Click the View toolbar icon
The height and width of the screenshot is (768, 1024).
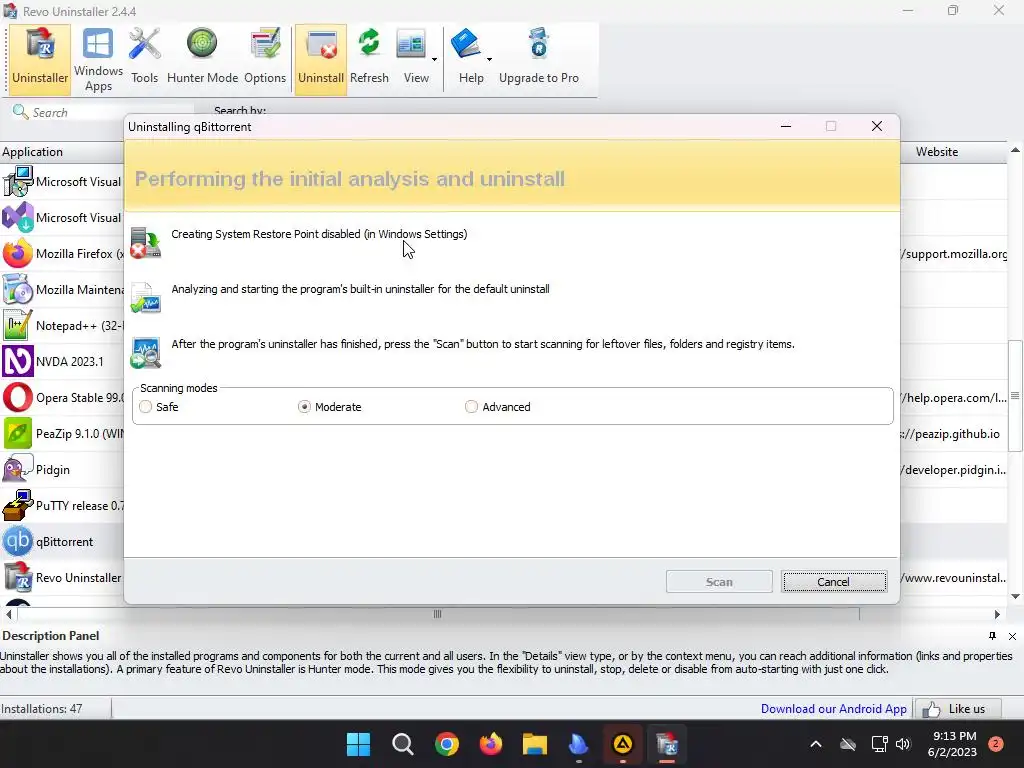coord(411,45)
